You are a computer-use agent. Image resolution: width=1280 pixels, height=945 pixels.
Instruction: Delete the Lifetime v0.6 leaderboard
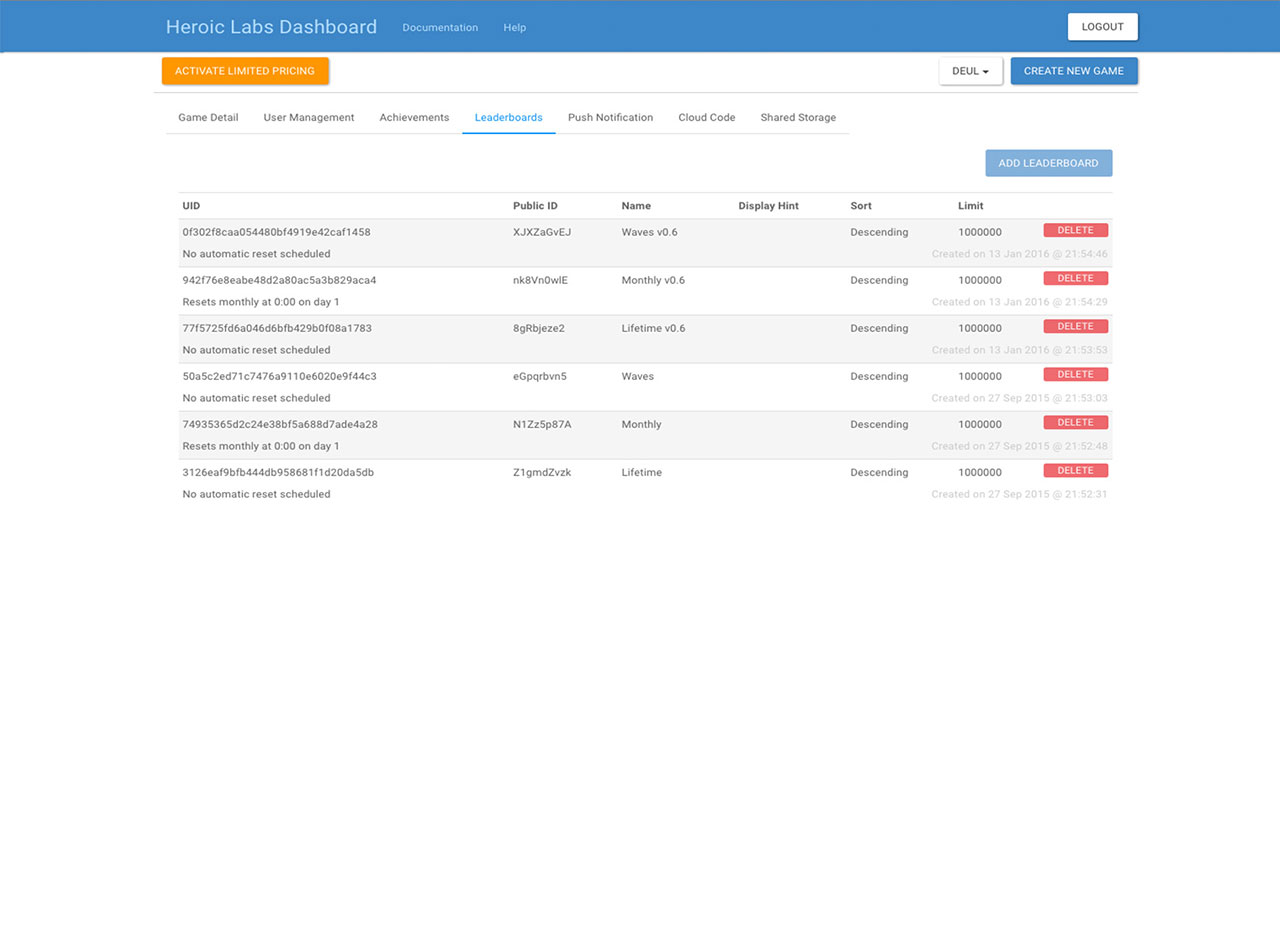pyautogui.click(x=1075, y=326)
